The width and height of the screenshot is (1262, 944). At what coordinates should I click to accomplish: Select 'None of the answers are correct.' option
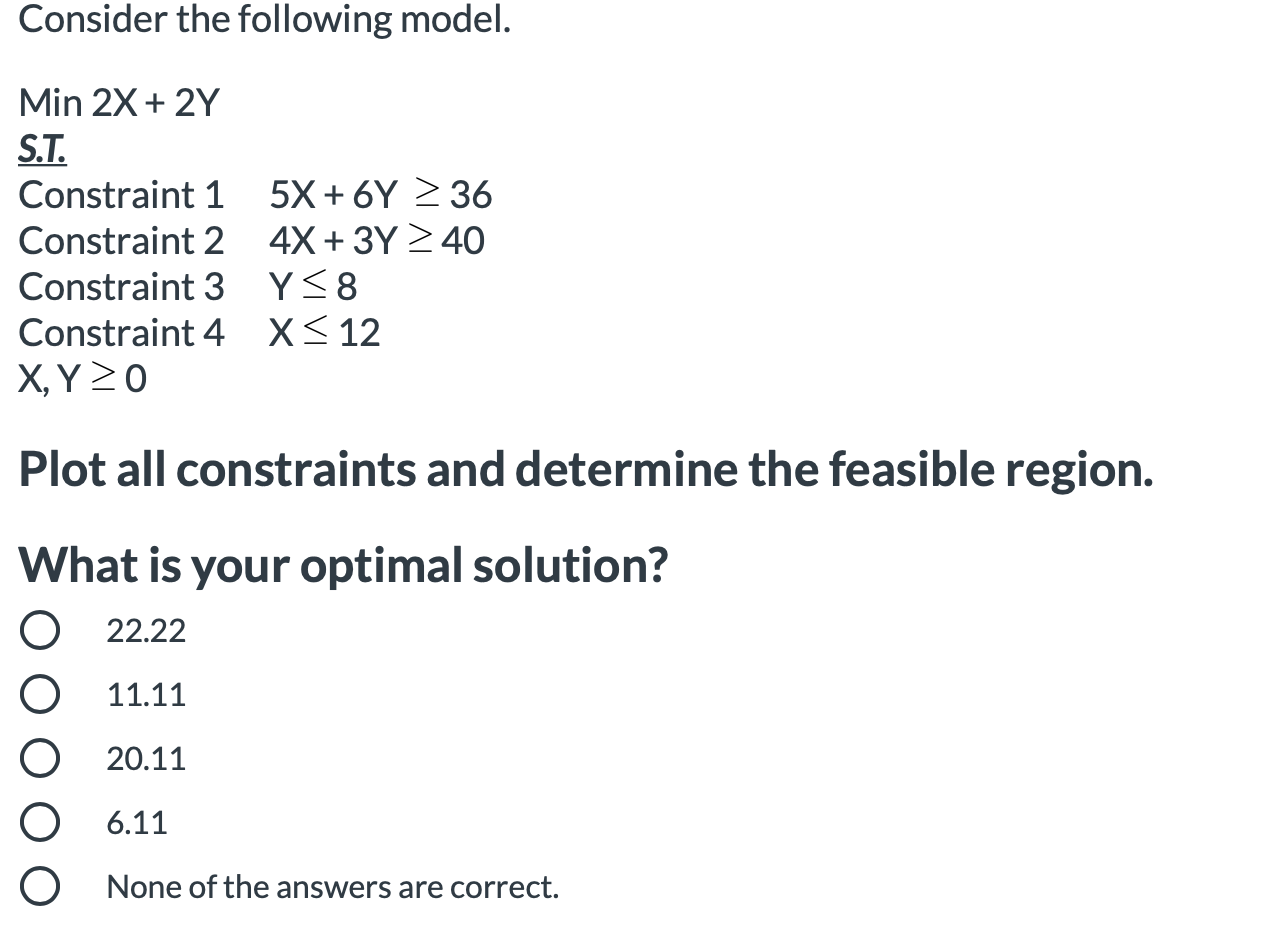[40, 886]
